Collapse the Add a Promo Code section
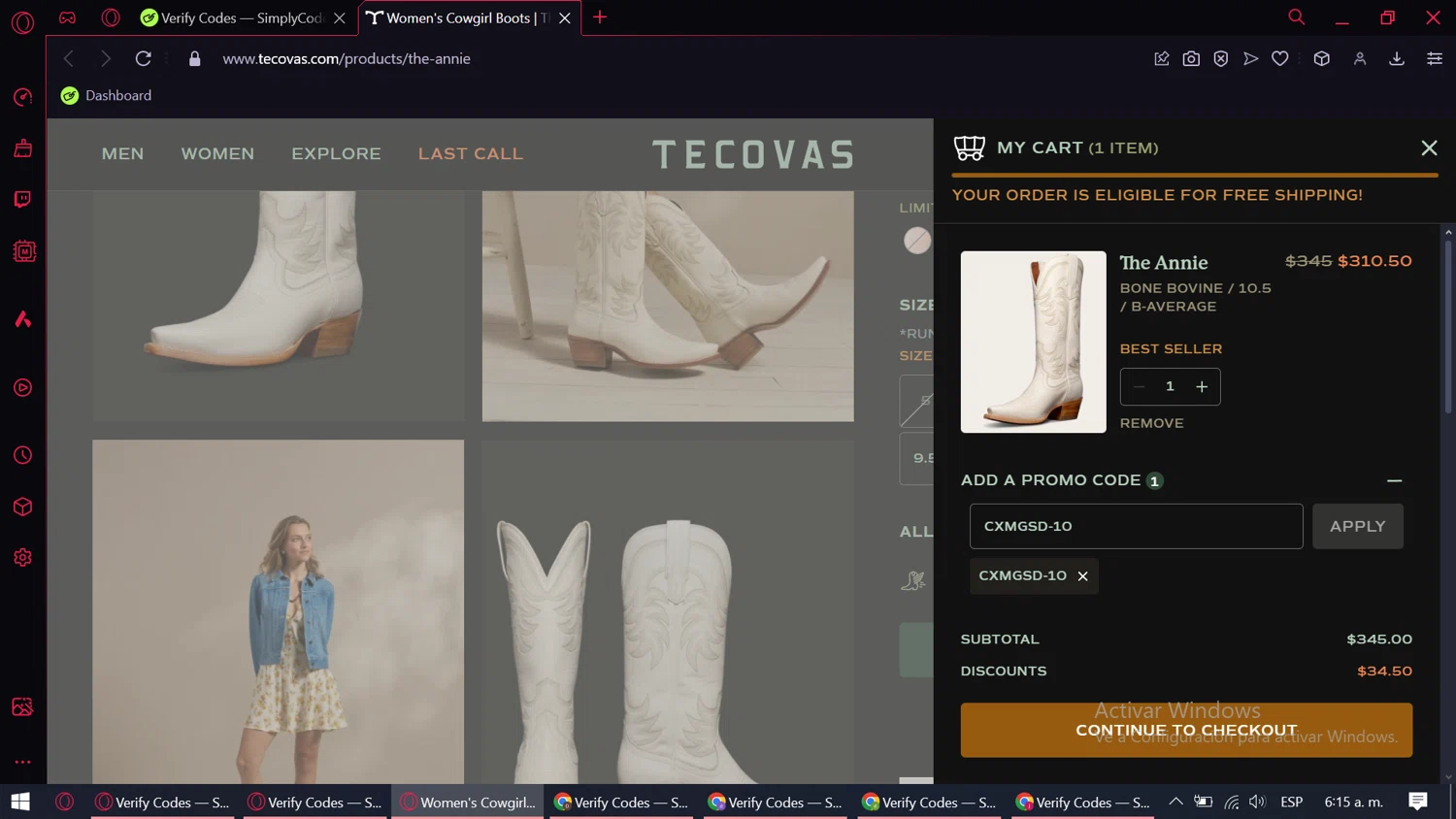 (x=1394, y=480)
